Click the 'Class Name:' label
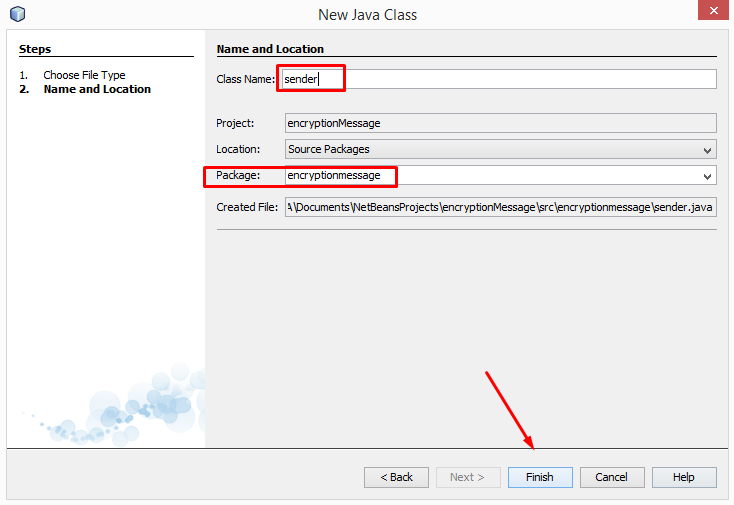Screen dimensions: 734x505 [246, 79]
